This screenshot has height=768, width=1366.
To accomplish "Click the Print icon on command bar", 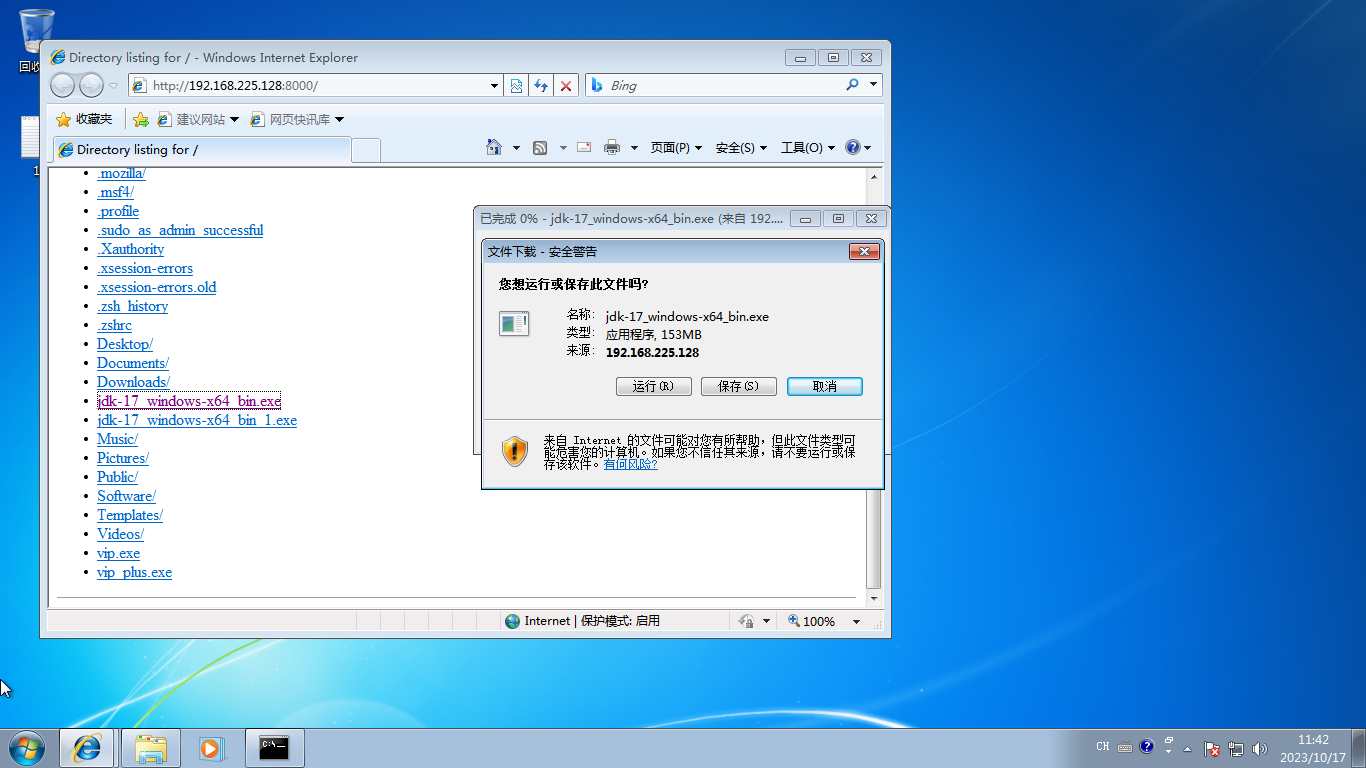I will point(611,147).
